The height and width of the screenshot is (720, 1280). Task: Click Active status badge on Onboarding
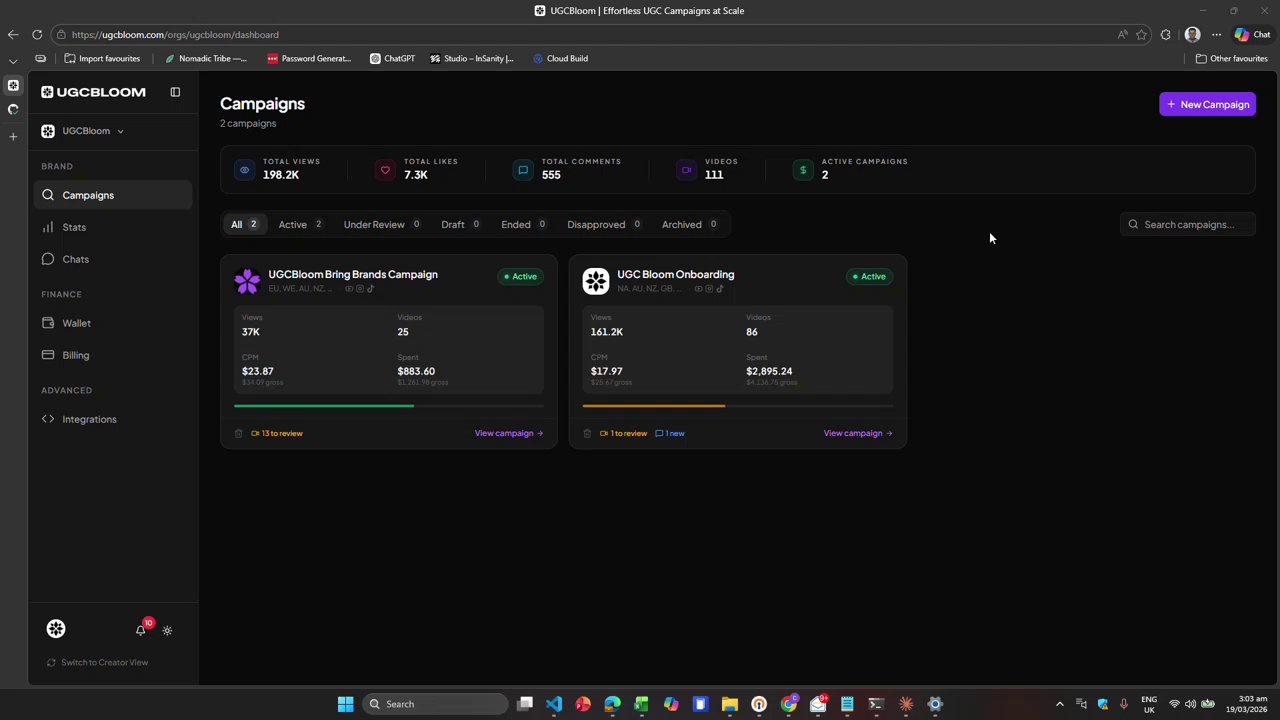(869, 276)
